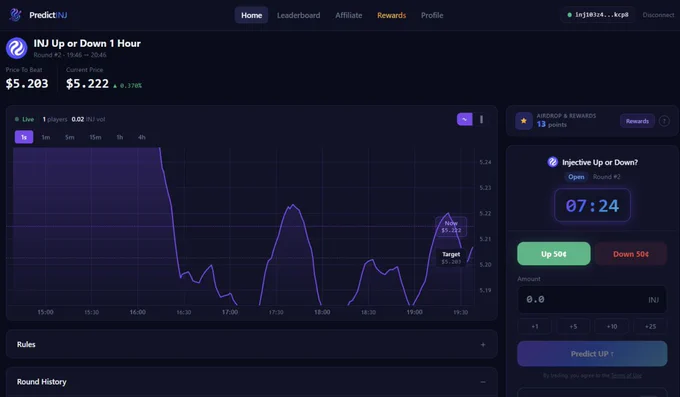Click Disconnect wallet
This screenshot has height=397, width=680.
pyautogui.click(x=658, y=15)
